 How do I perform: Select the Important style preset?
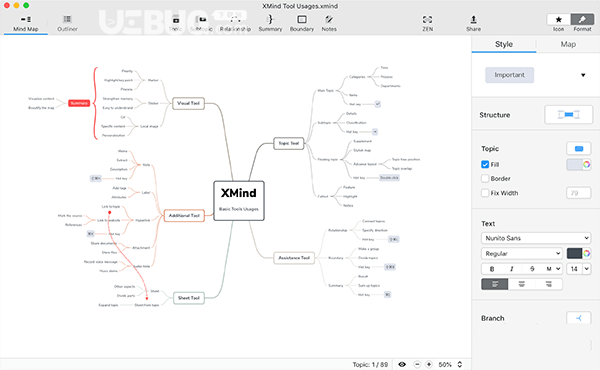pyautogui.click(x=509, y=75)
